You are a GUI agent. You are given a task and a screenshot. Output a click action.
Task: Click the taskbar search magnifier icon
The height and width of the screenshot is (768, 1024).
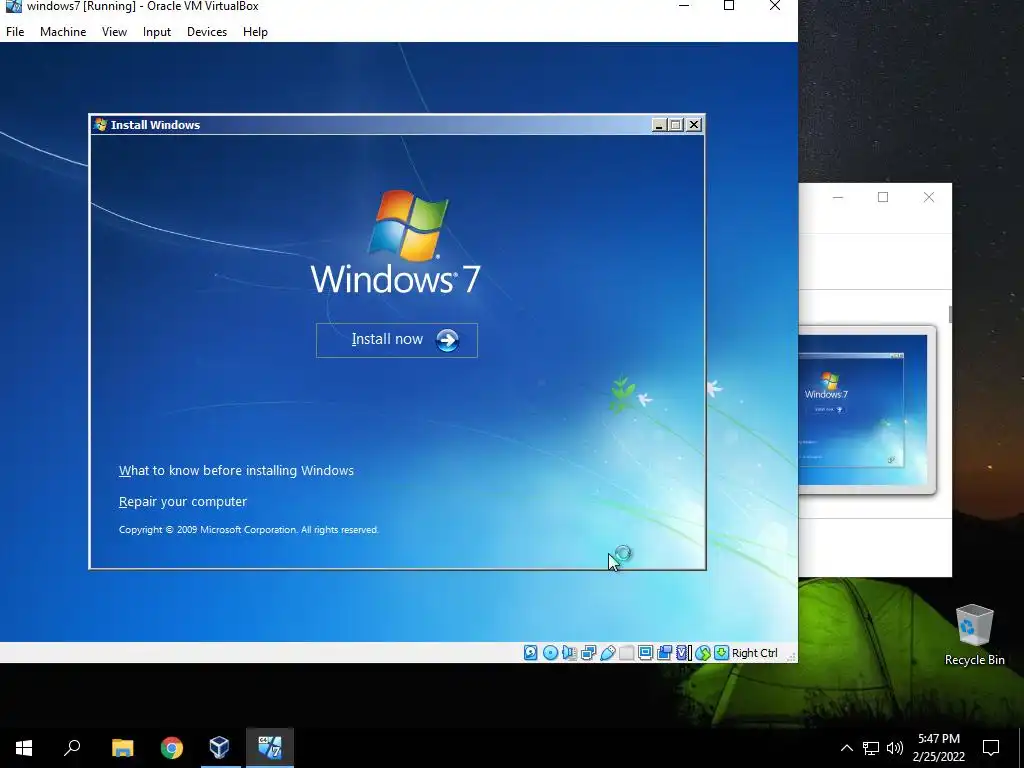tap(72, 748)
